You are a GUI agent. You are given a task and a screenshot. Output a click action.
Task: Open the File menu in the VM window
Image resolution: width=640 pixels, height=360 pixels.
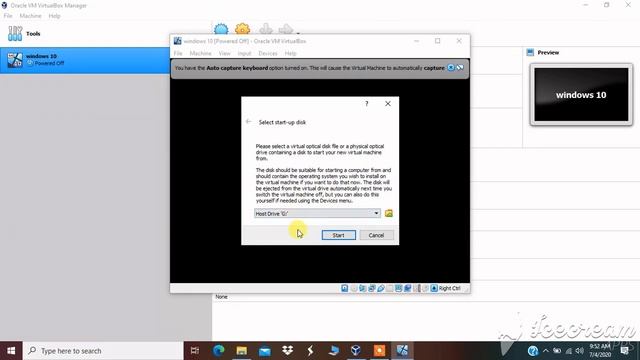178,53
